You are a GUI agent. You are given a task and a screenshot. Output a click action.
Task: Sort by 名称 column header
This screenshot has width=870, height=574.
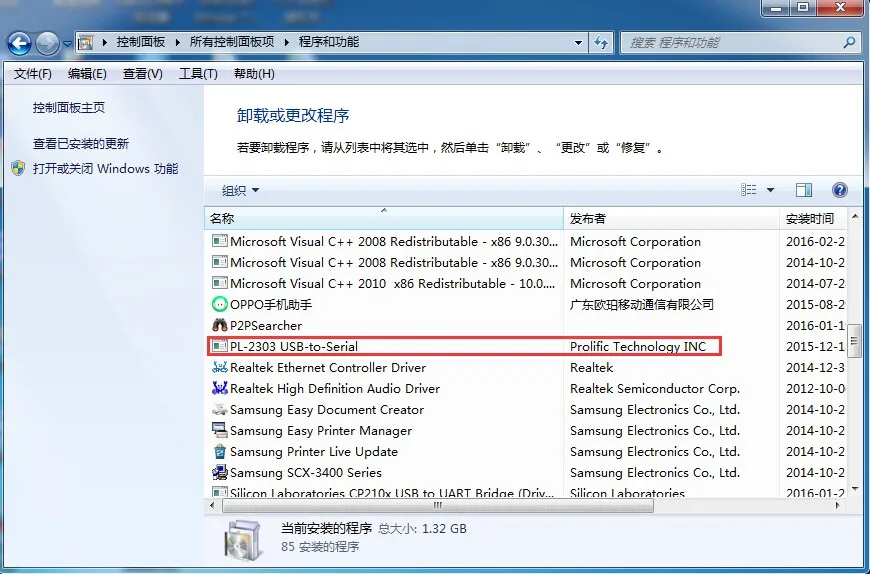(x=384, y=219)
